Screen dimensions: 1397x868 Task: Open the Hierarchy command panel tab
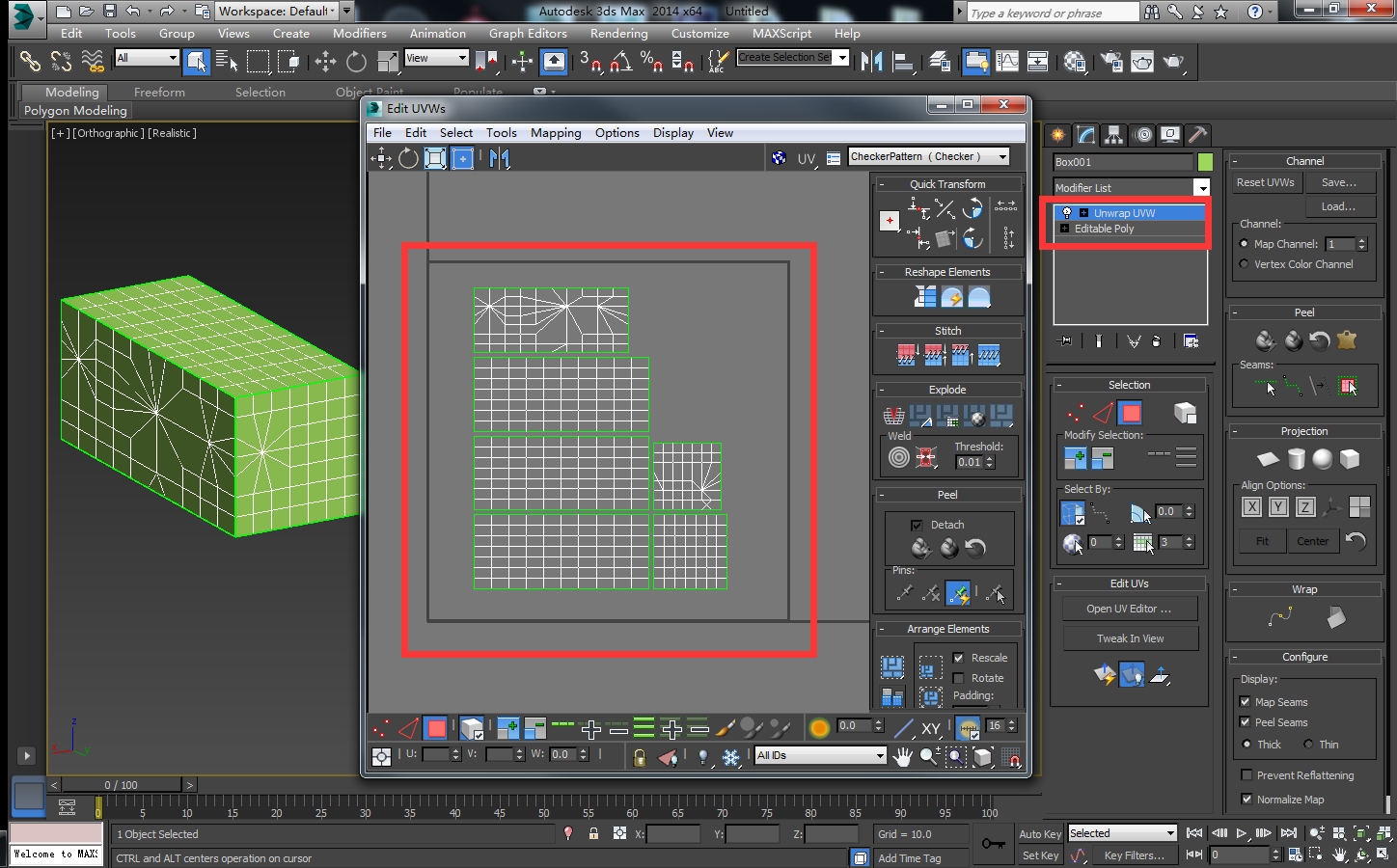pos(1114,135)
